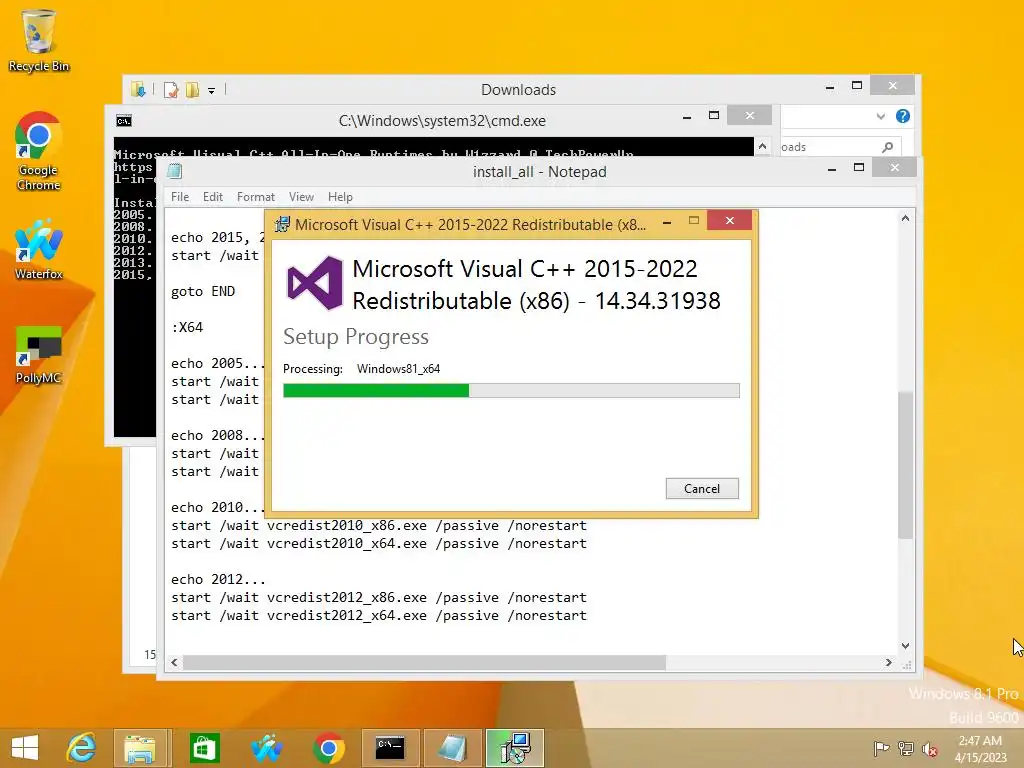Click Downloads window folder icon in title bar
Image resolution: width=1024 pixels, height=768 pixels.
(138, 89)
